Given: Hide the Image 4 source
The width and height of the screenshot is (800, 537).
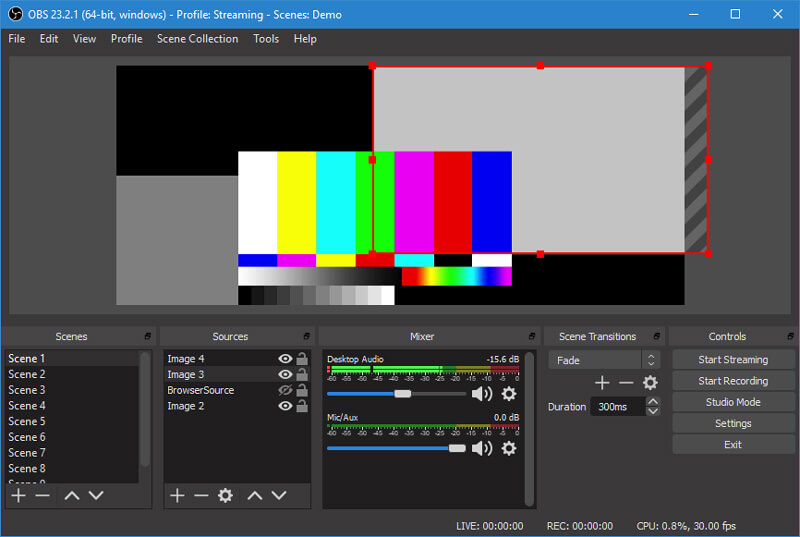Looking at the screenshot, I should pyautogui.click(x=285, y=359).
